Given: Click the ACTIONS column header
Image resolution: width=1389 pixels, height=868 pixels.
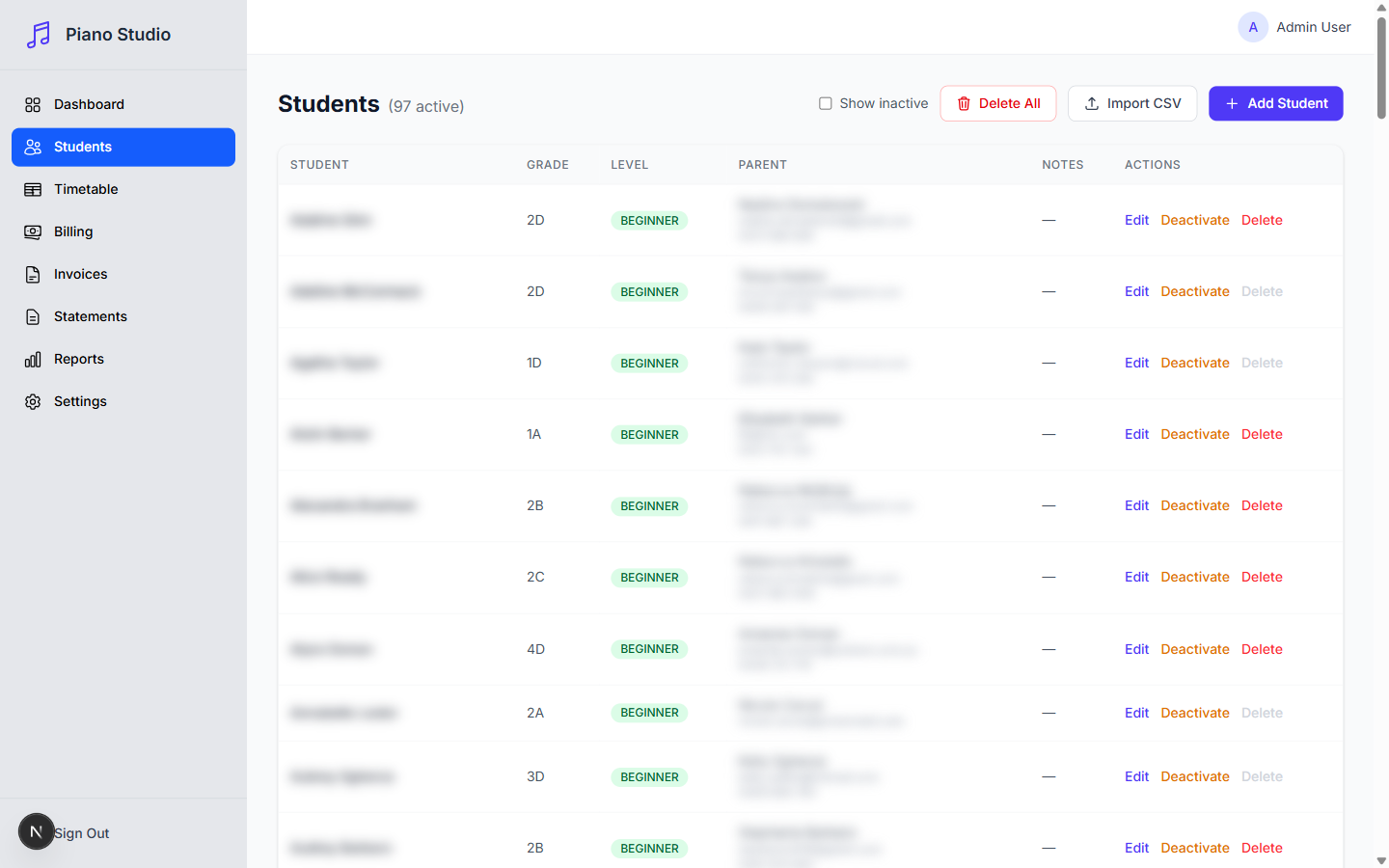Looking at the screenshot, I should tap(1153, 165).
